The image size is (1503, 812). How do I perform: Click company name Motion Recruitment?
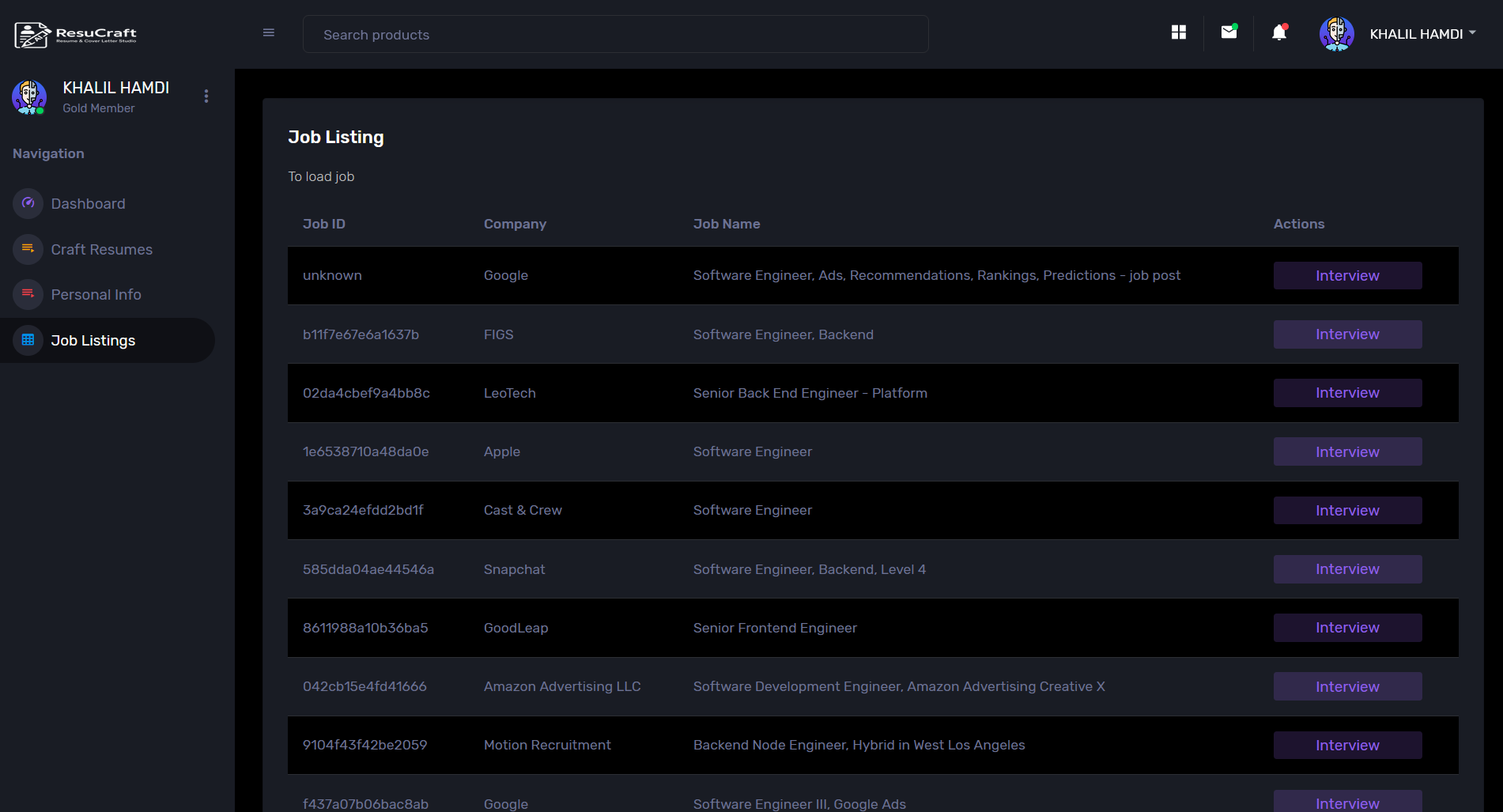coord(547,745)
